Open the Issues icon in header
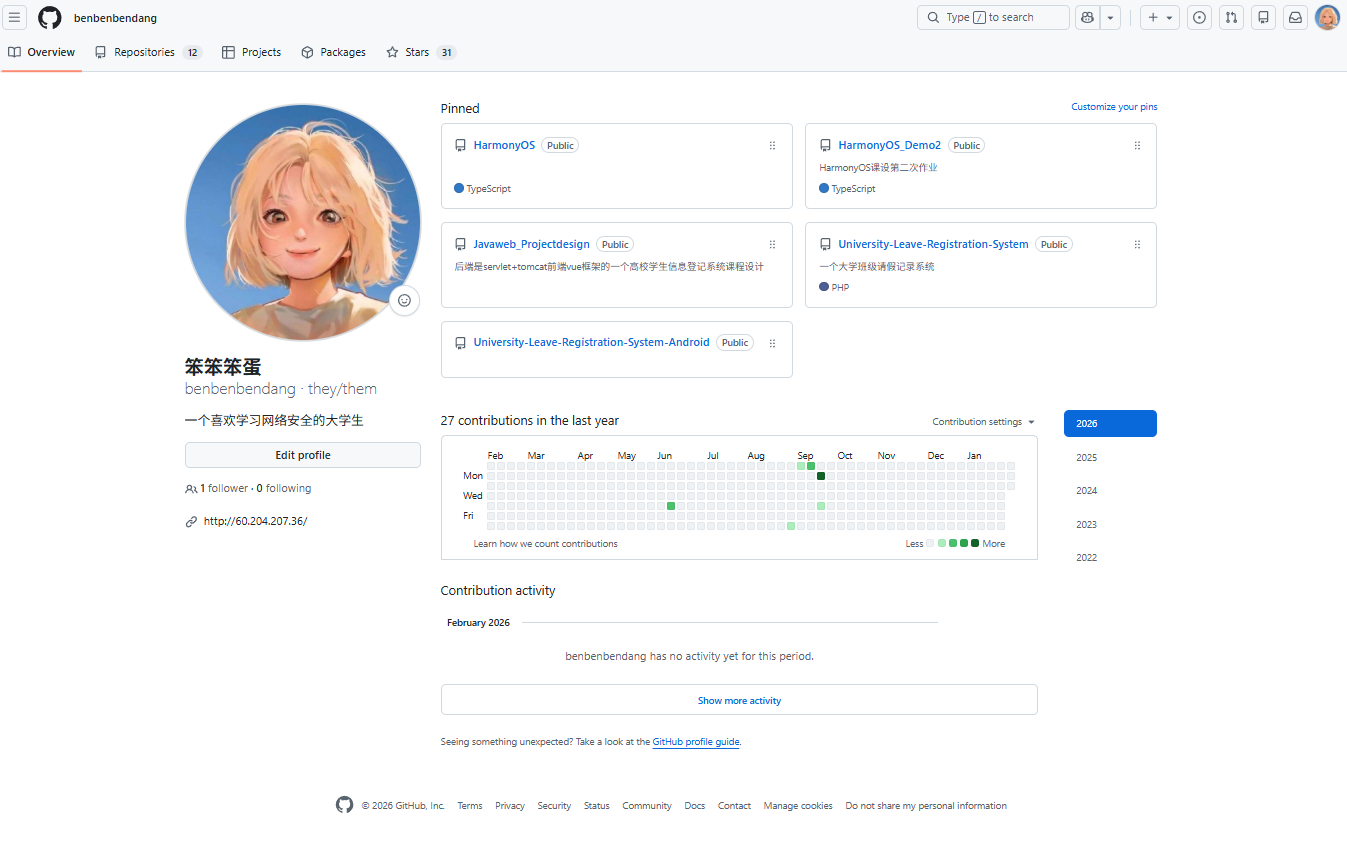 (1200, 17)
